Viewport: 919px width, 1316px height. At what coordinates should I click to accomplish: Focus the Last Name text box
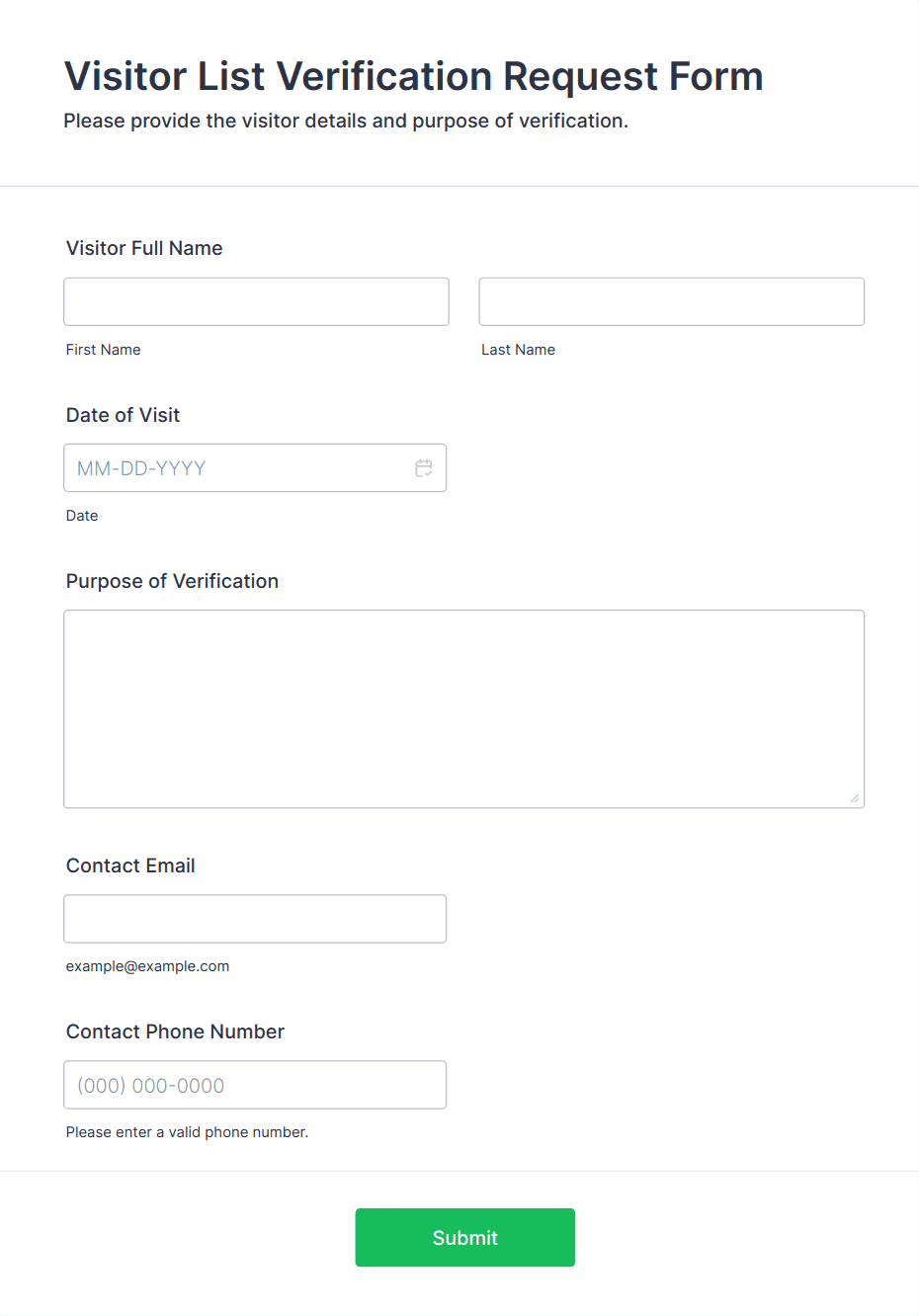(671, 301)
